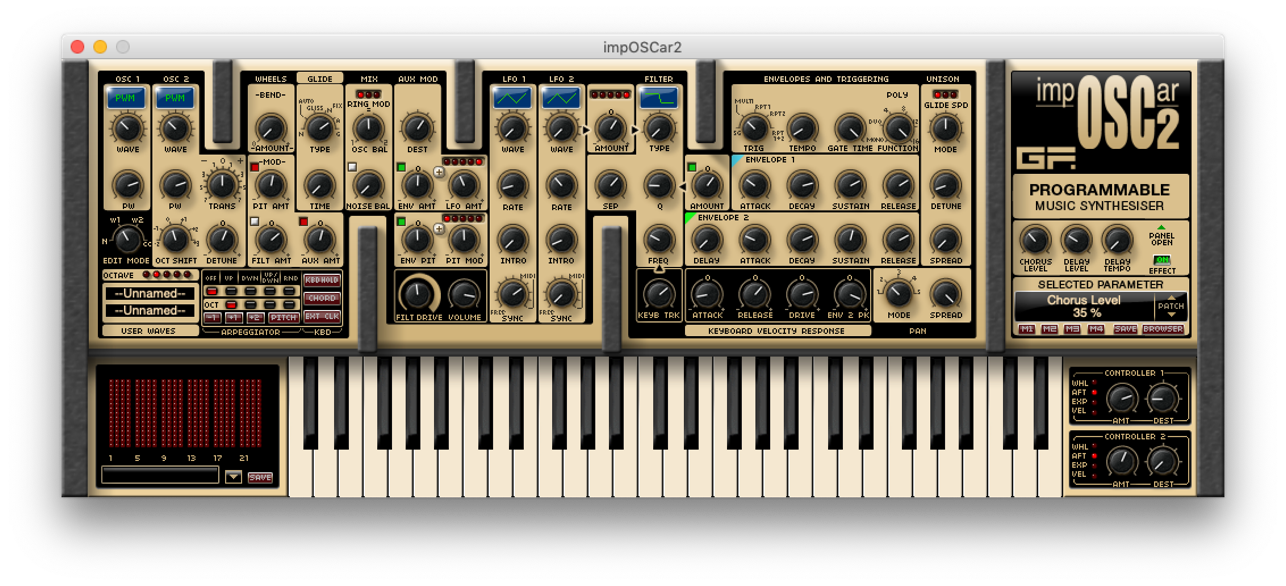The width and height of the screenshot is (1286, 586).
Task: Toggle the green filter envelope Amount switch
Action: pyautogui.click(x=691, y=167)
